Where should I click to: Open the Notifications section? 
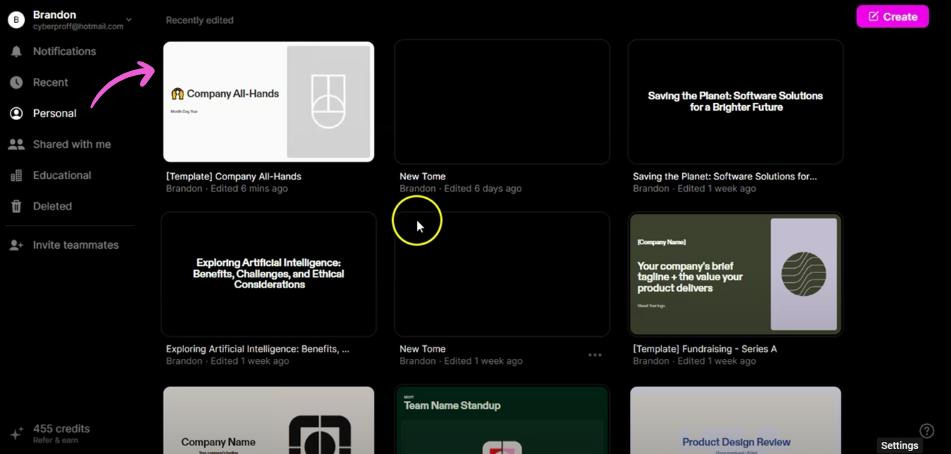coord(64,52)
